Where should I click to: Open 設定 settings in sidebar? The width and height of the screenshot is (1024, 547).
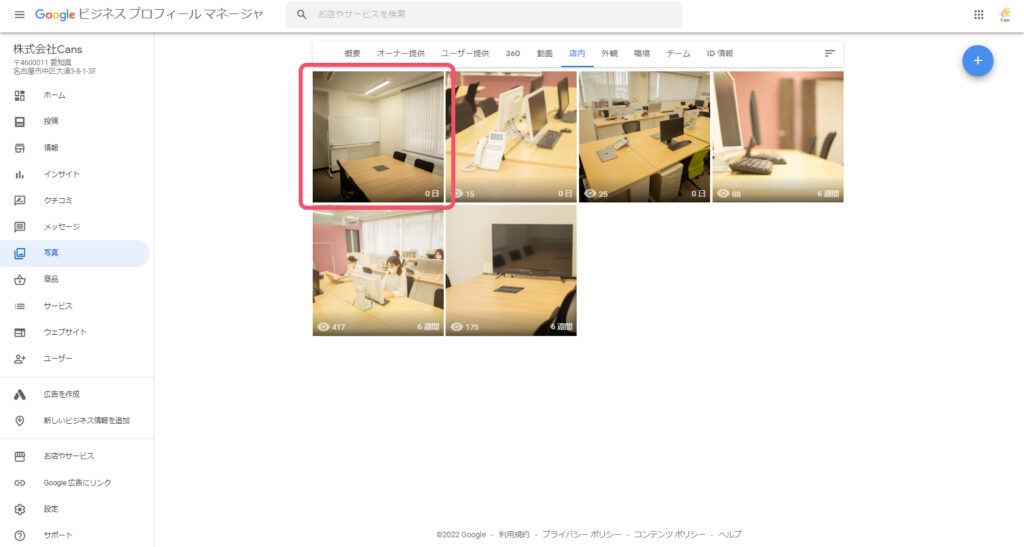coord(50,509)
